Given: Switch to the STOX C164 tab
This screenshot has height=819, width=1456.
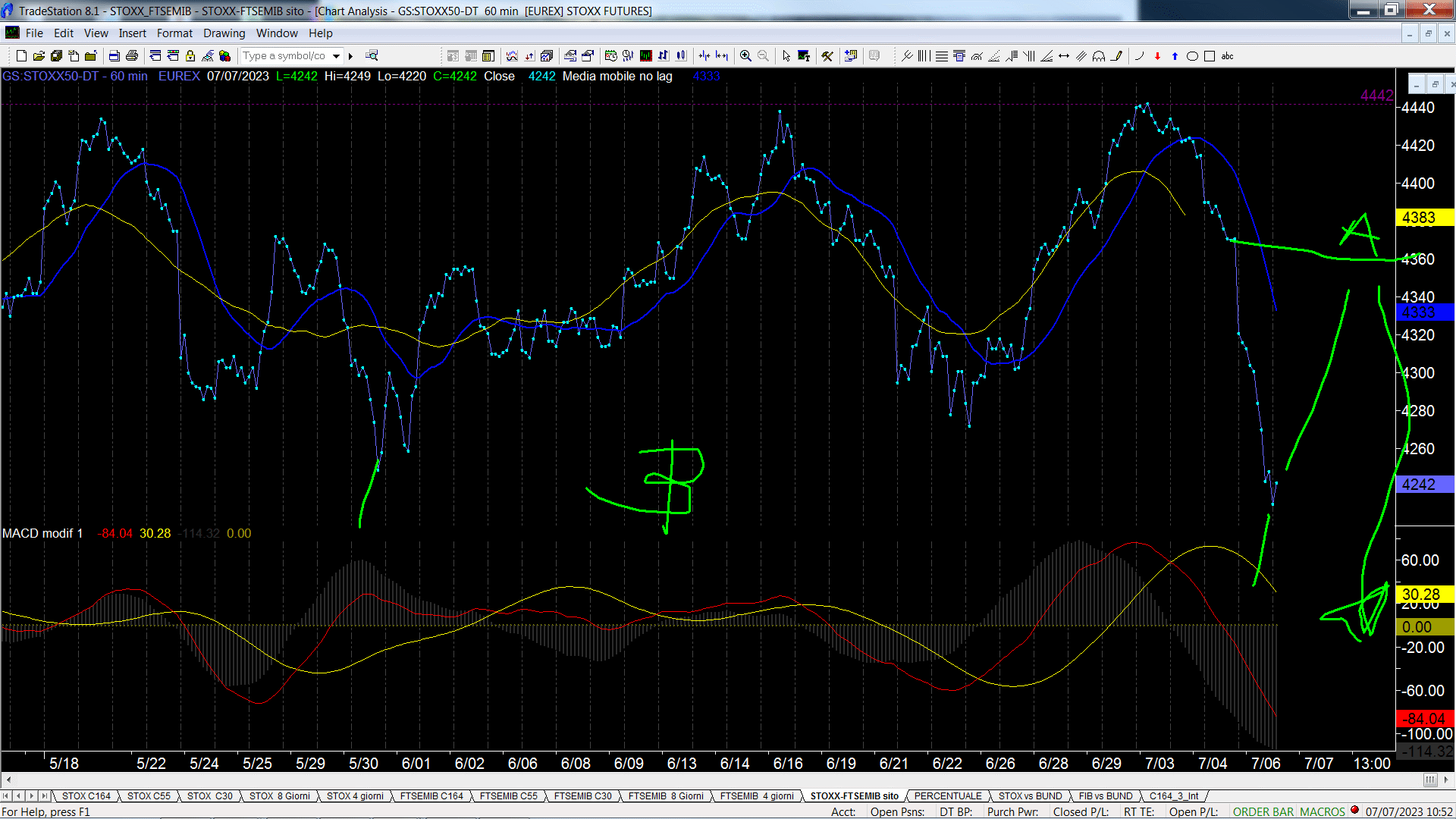Looking at the screenshot, I should coord(86,795).
